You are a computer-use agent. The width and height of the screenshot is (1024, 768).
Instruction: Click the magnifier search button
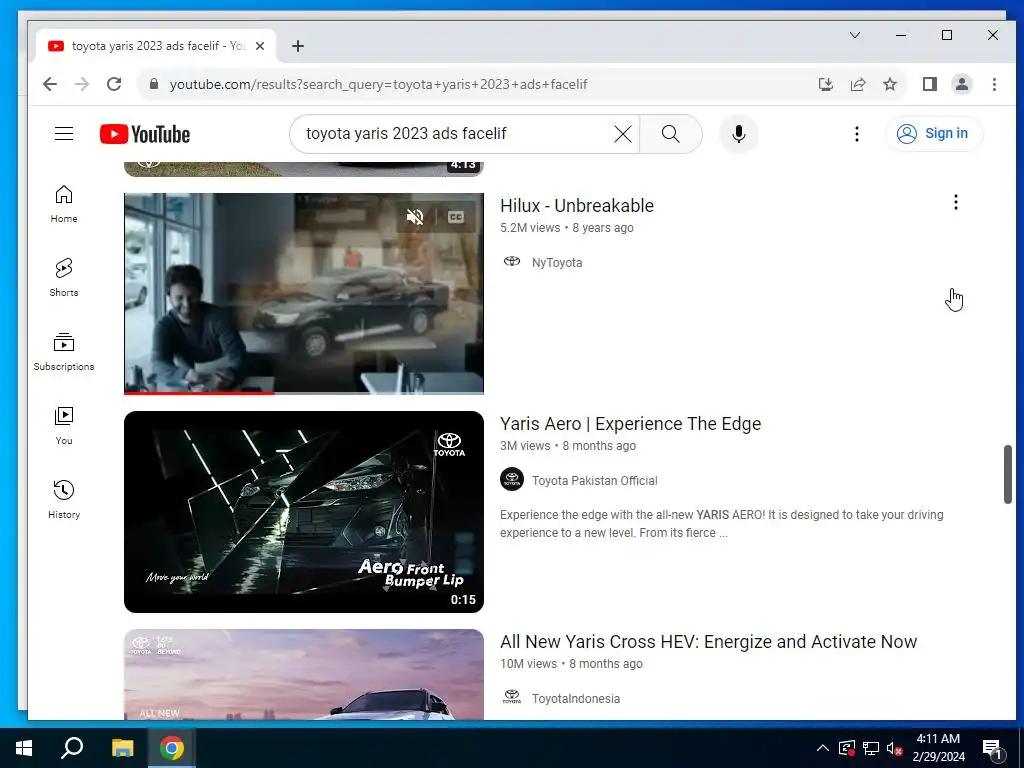[671, 134]
